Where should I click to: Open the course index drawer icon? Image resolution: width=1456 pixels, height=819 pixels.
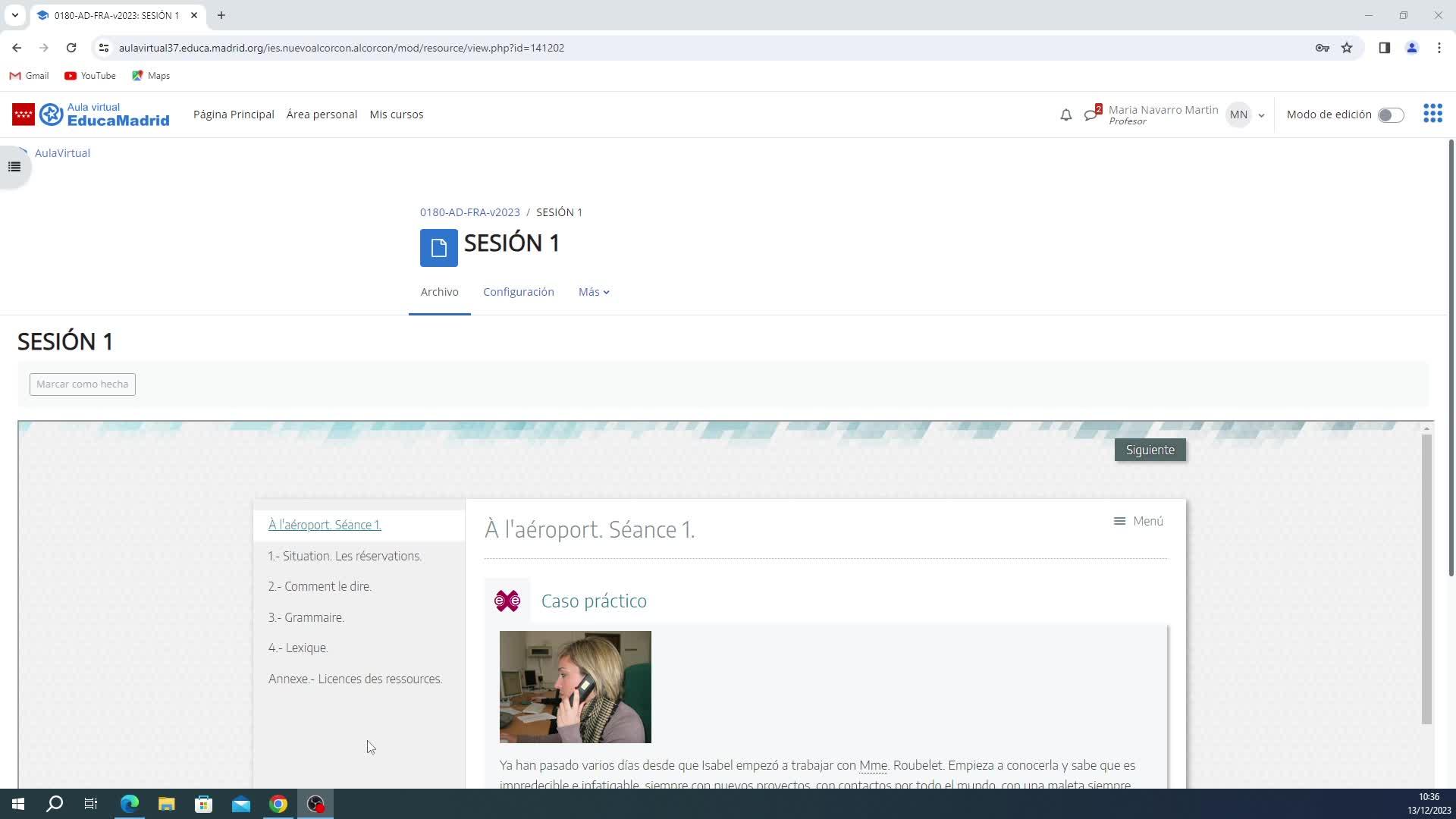coord(14,167)
